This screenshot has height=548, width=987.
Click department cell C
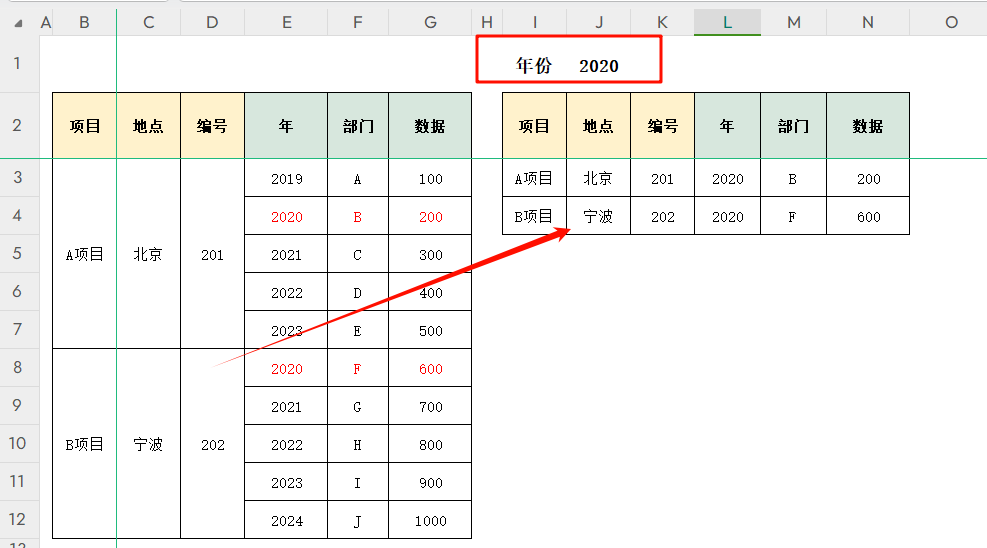pyautogui.click(x=358, y=255)
